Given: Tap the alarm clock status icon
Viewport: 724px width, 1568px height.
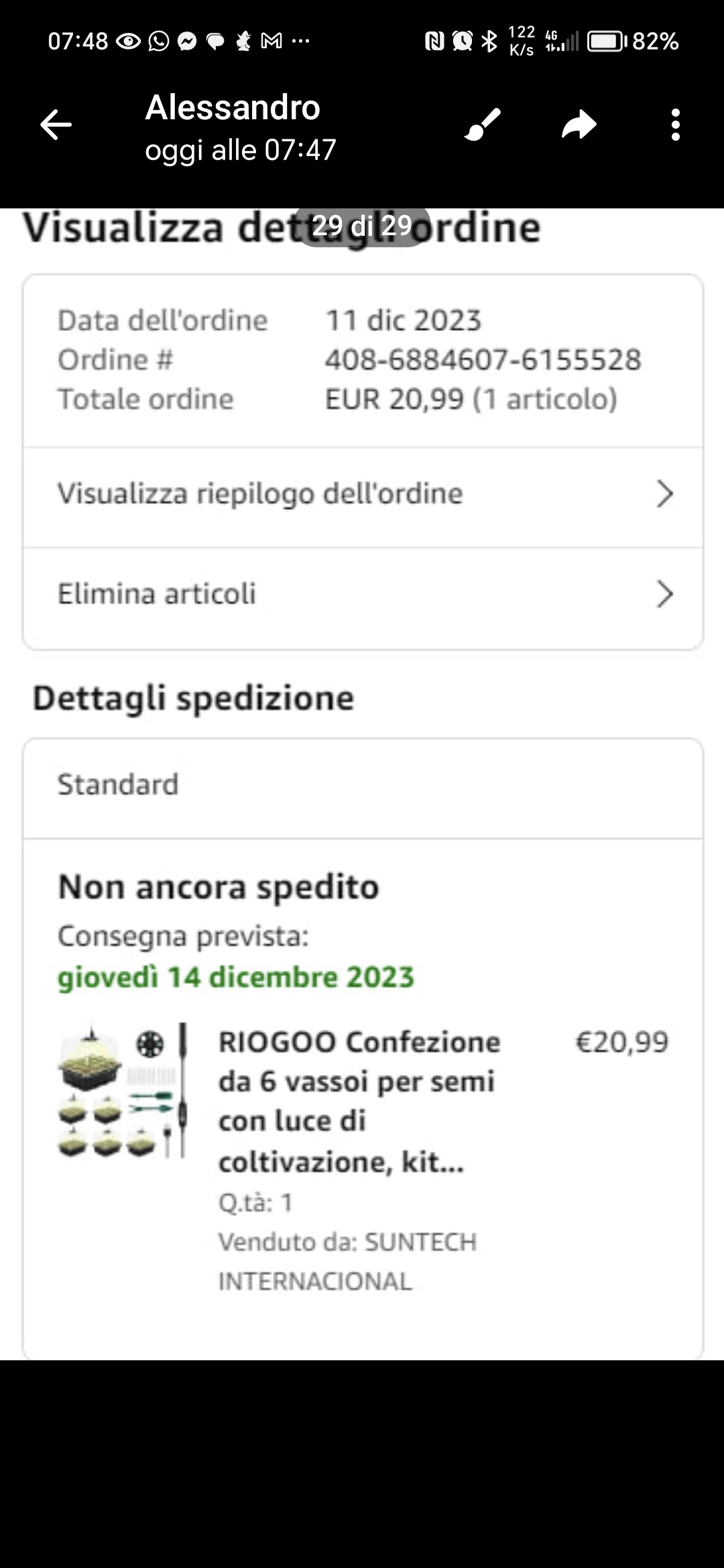Looking at the screenshot, I should 462,42.
